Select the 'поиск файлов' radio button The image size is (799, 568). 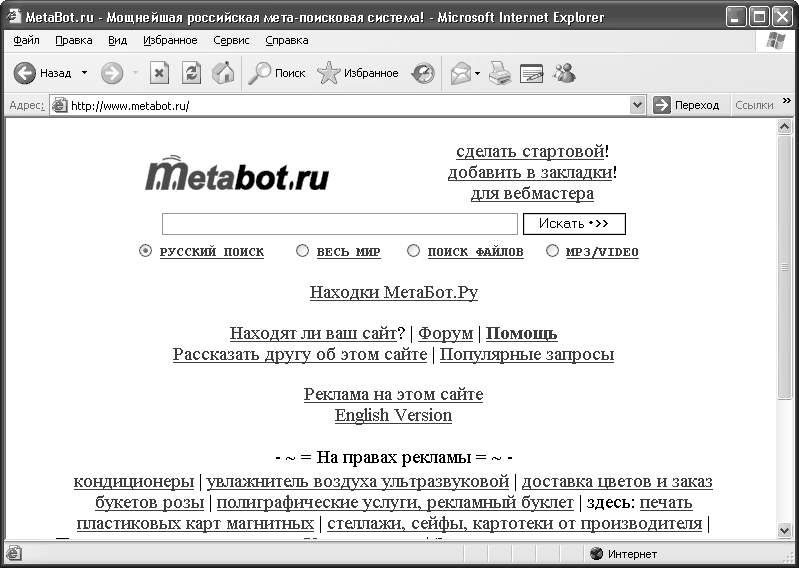[414, 251]
